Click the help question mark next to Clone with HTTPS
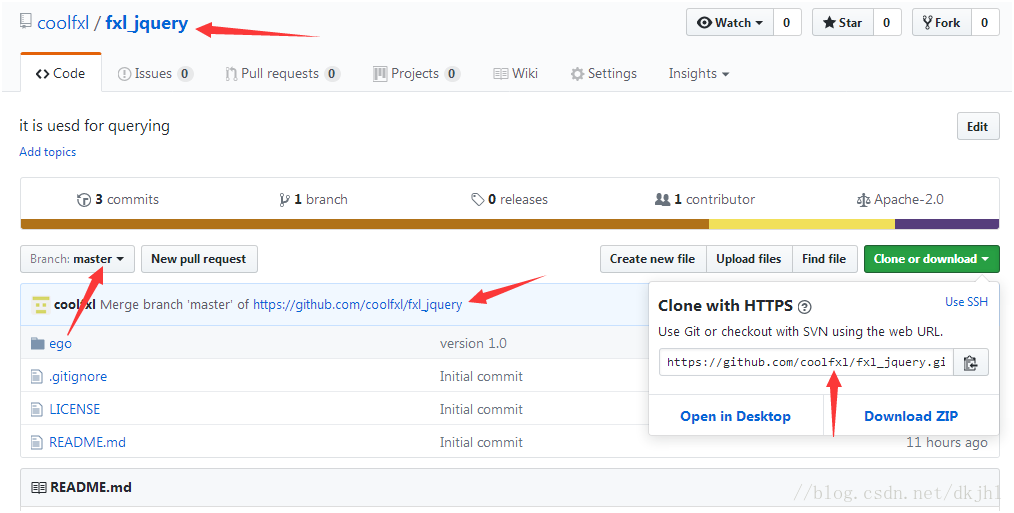This screenshot has width=1014, height=513. [x=804, y=307]
